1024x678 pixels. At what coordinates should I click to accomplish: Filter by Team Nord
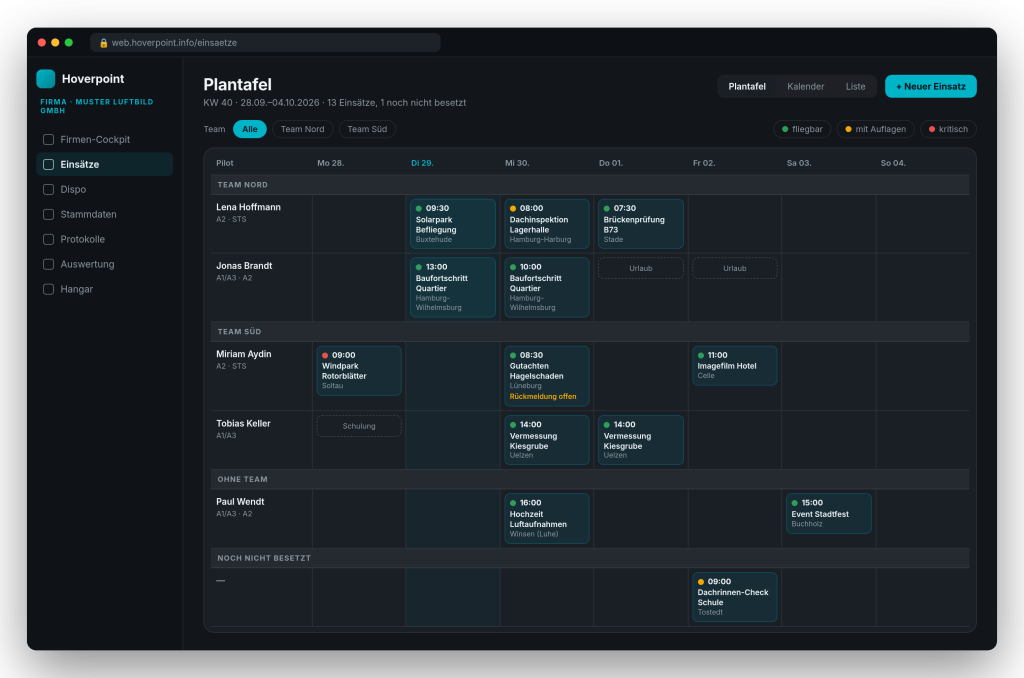point(302,129)
